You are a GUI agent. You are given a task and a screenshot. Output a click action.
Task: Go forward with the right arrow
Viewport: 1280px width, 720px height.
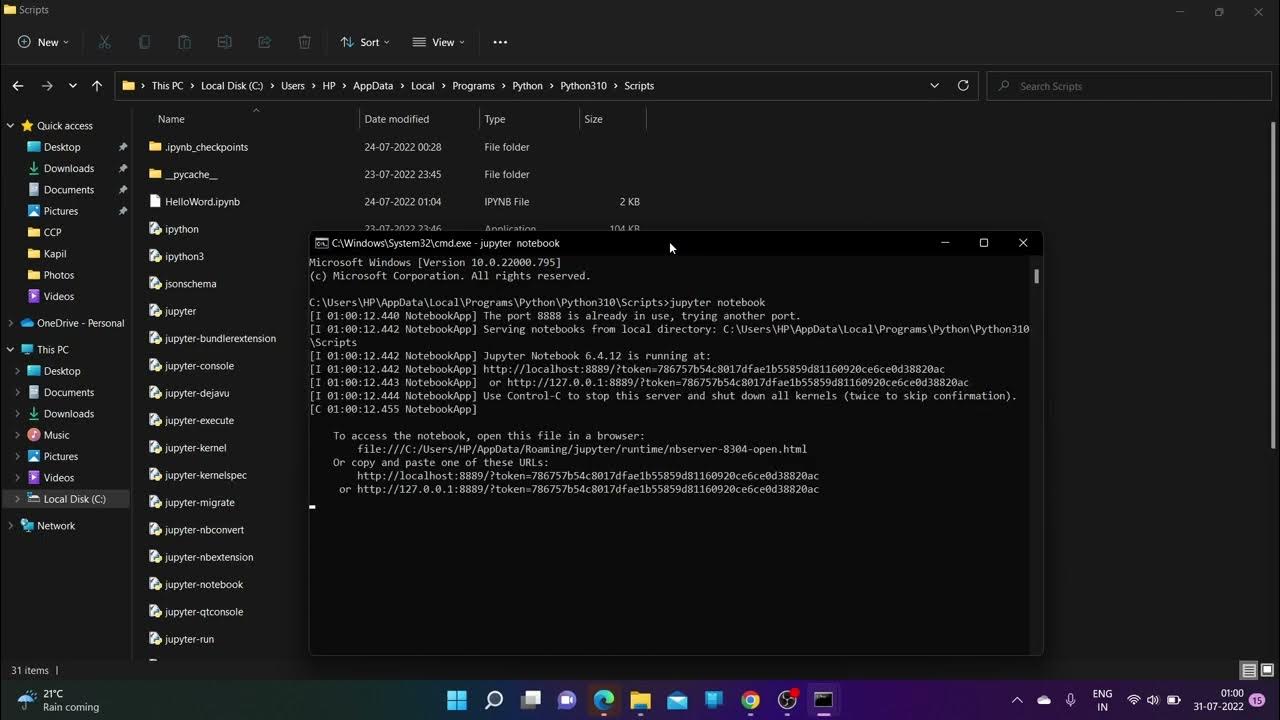tap(46, 86)
